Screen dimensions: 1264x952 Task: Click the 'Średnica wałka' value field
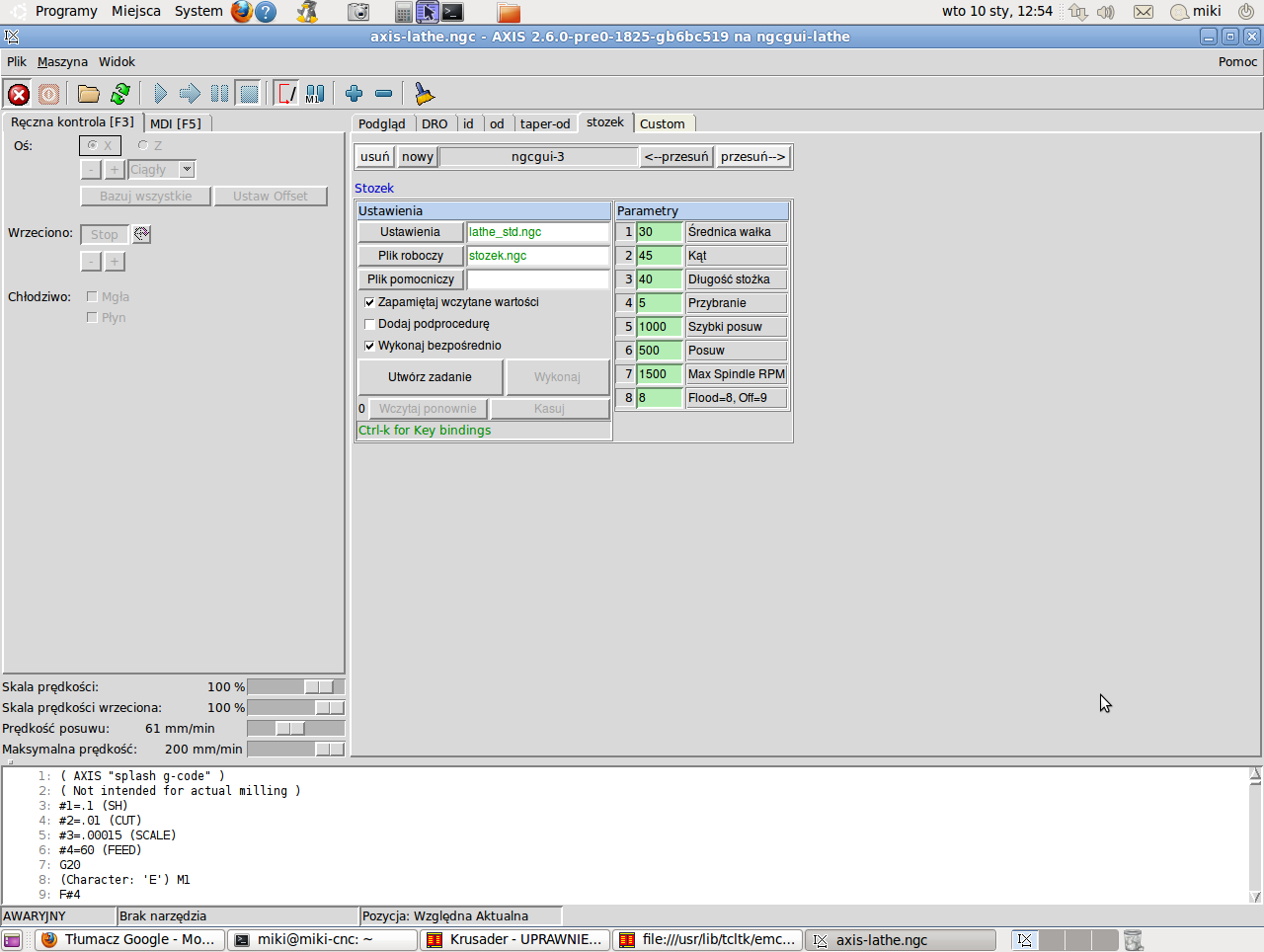(660, 232)
